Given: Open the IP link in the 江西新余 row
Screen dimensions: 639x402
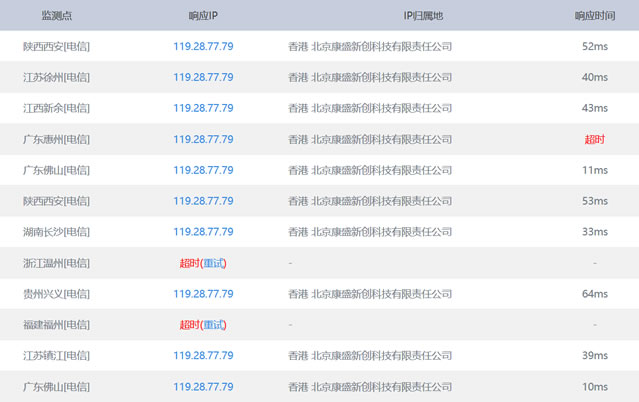Looking at the screenshot, I should click(x=203, y=108).
